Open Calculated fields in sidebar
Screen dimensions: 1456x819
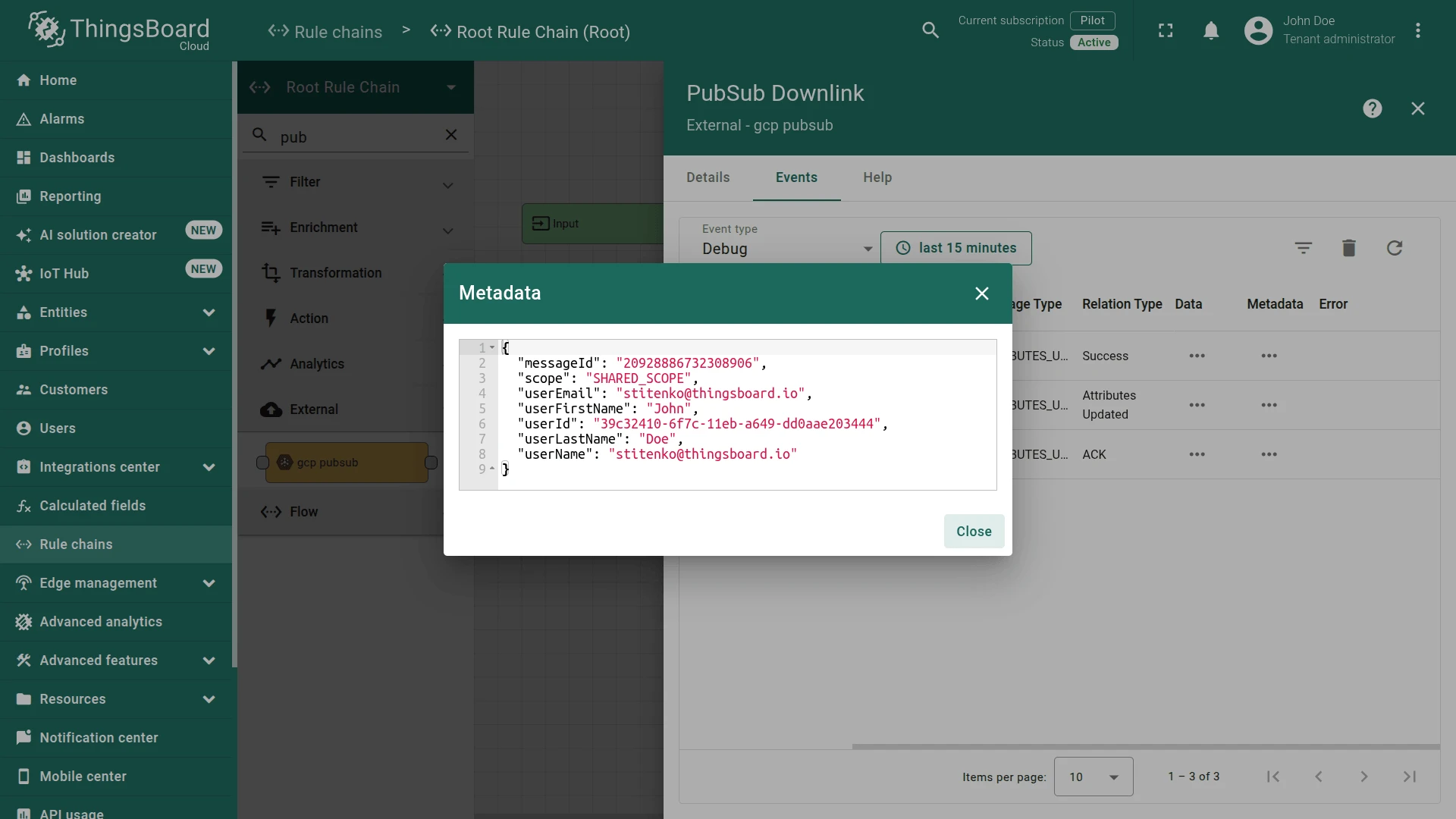[116, 506]
